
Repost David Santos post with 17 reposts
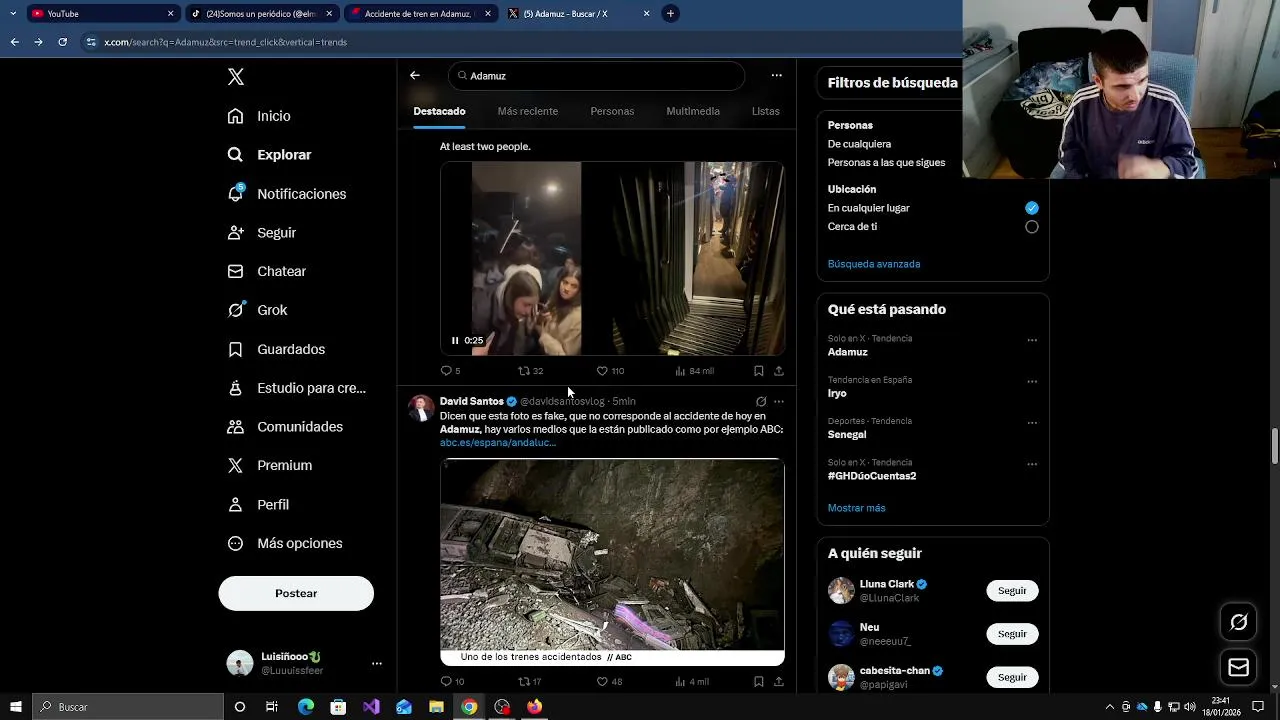click(530, 682)
